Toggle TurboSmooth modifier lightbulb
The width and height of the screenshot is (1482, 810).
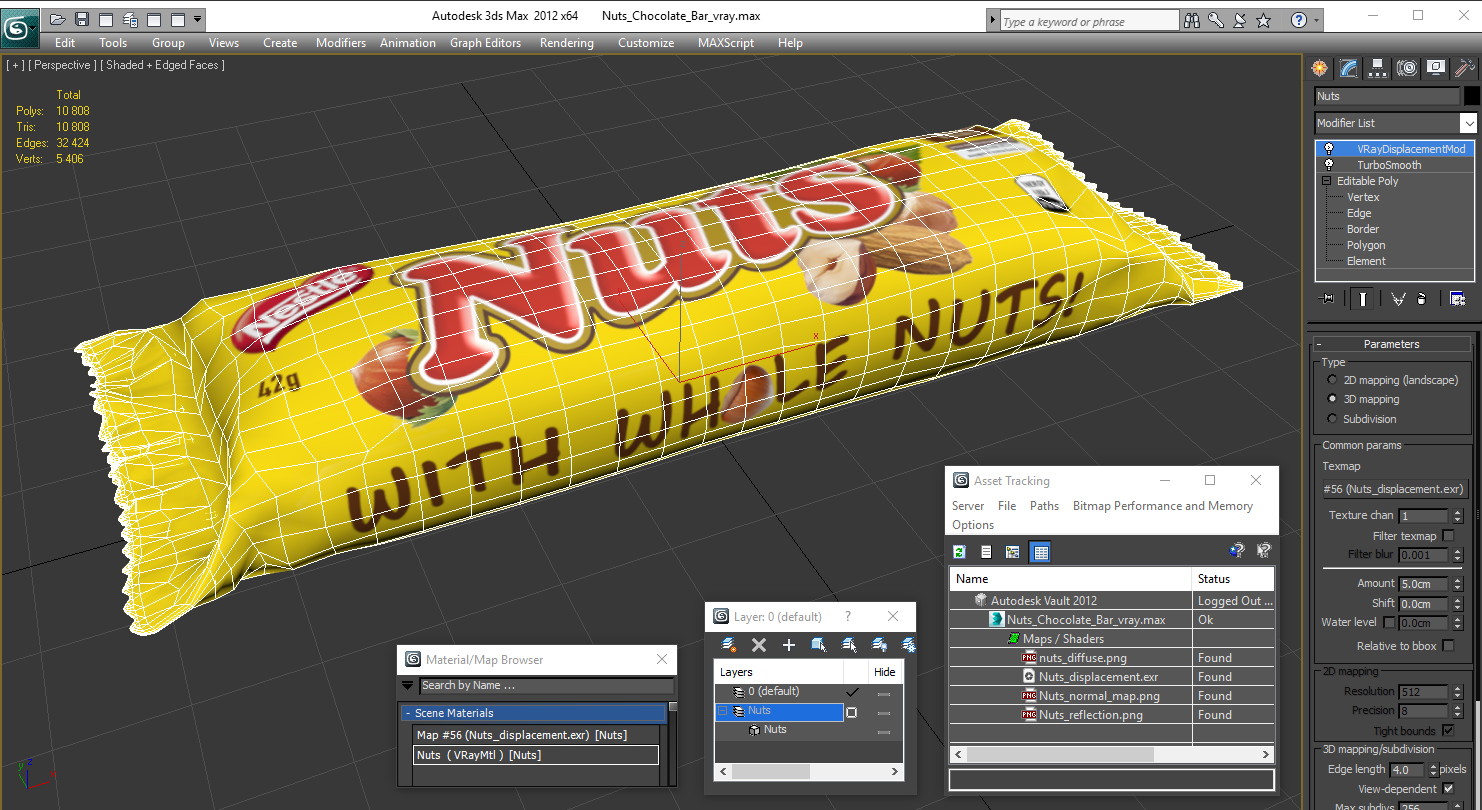pyautogui.click(x=1329, y=165)
